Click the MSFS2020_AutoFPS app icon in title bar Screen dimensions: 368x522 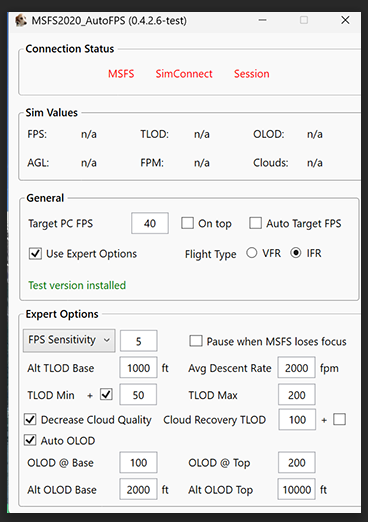21,21
